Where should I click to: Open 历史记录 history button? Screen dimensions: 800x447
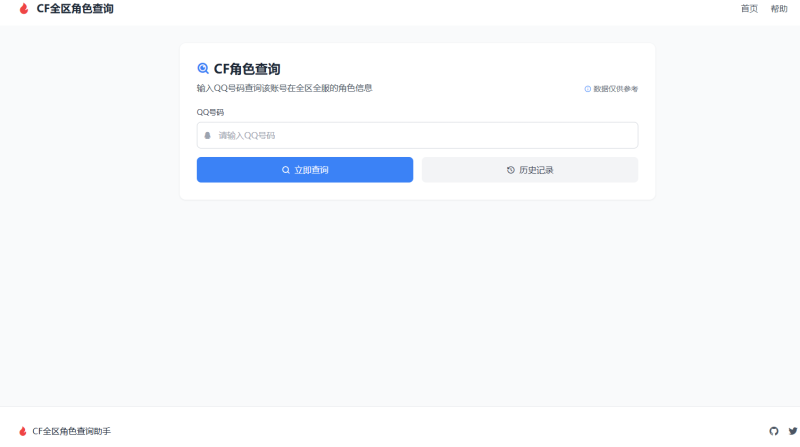click(x=530, y=170)
